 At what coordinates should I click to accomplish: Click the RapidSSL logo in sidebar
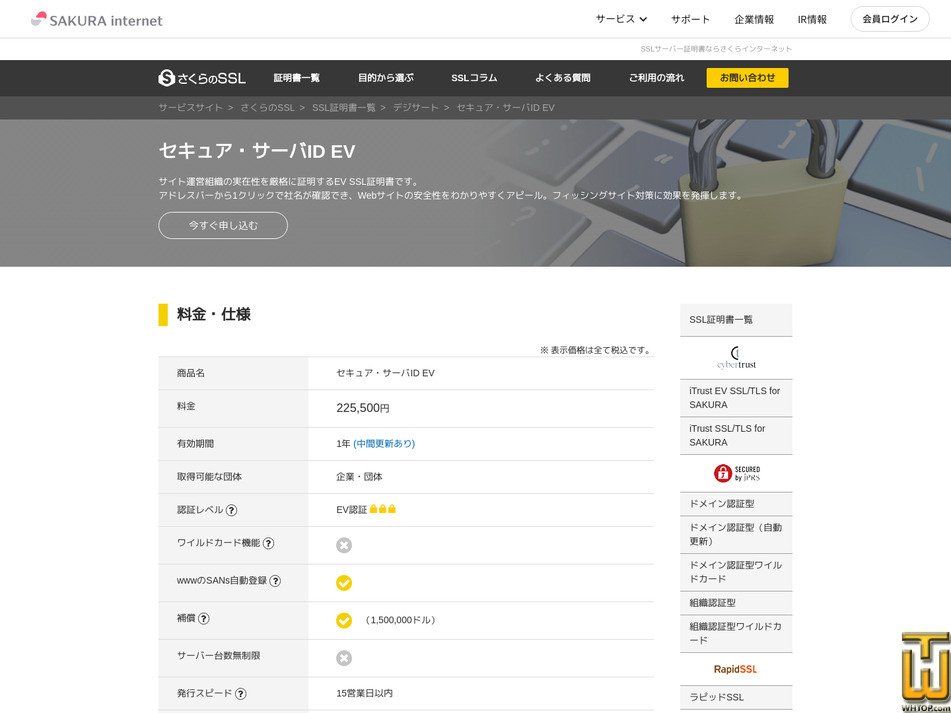[x=736, y=669]
